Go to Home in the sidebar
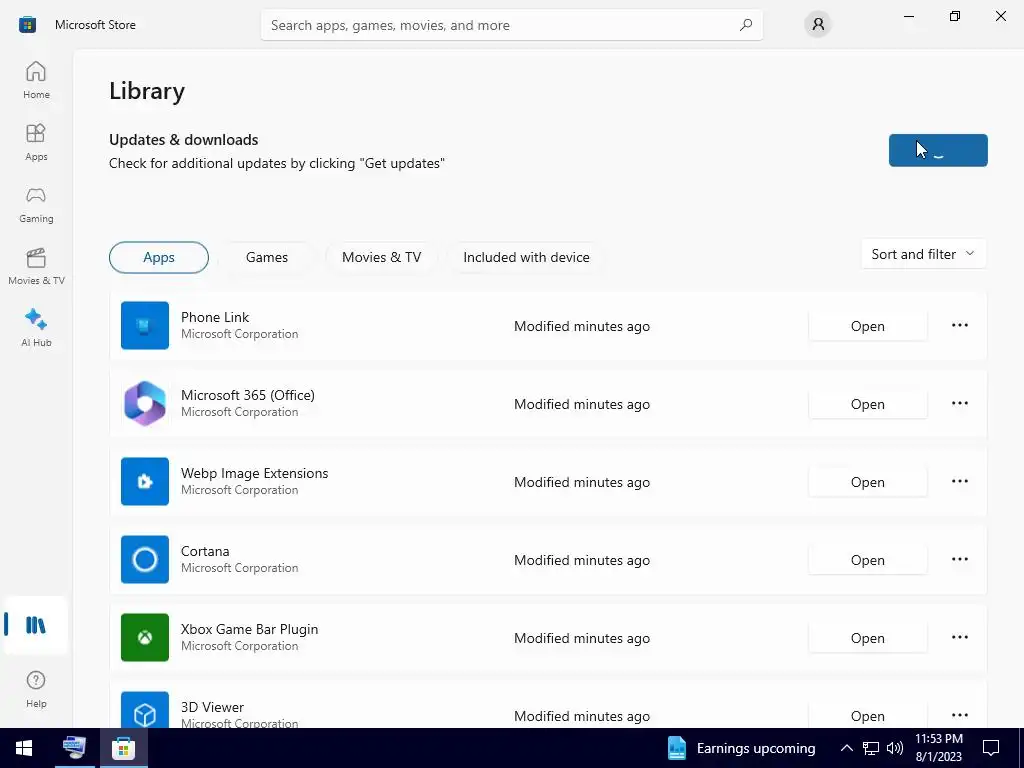Screen dimensions: 1024x768 (36, 80)
